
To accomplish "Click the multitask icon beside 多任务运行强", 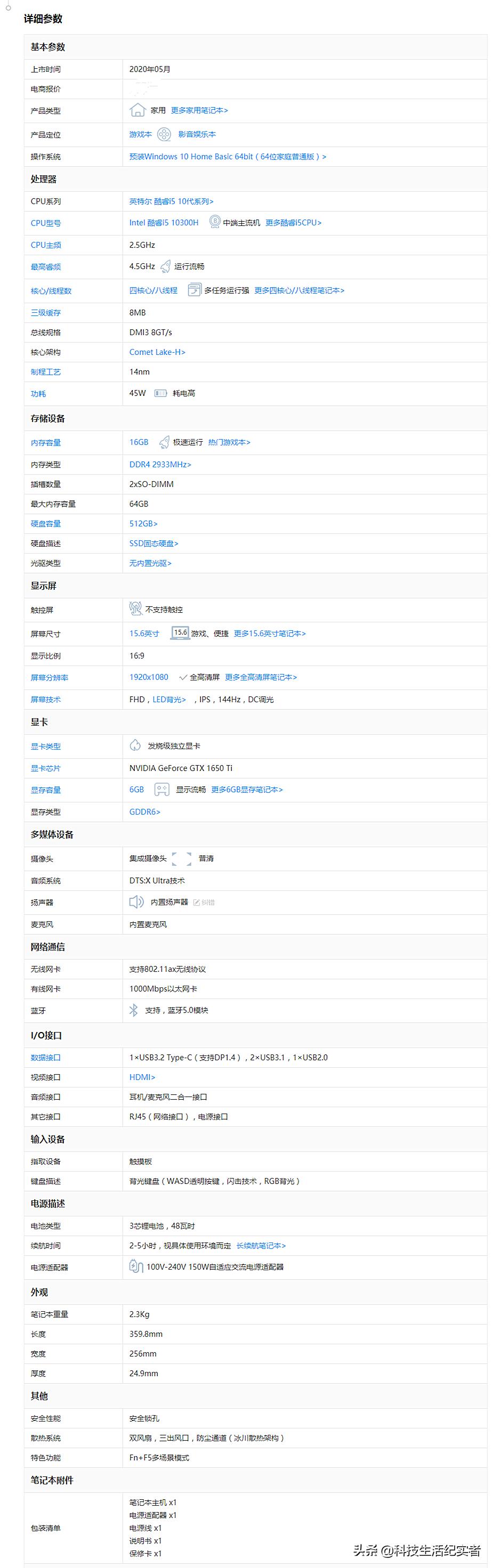I will 194,290.
